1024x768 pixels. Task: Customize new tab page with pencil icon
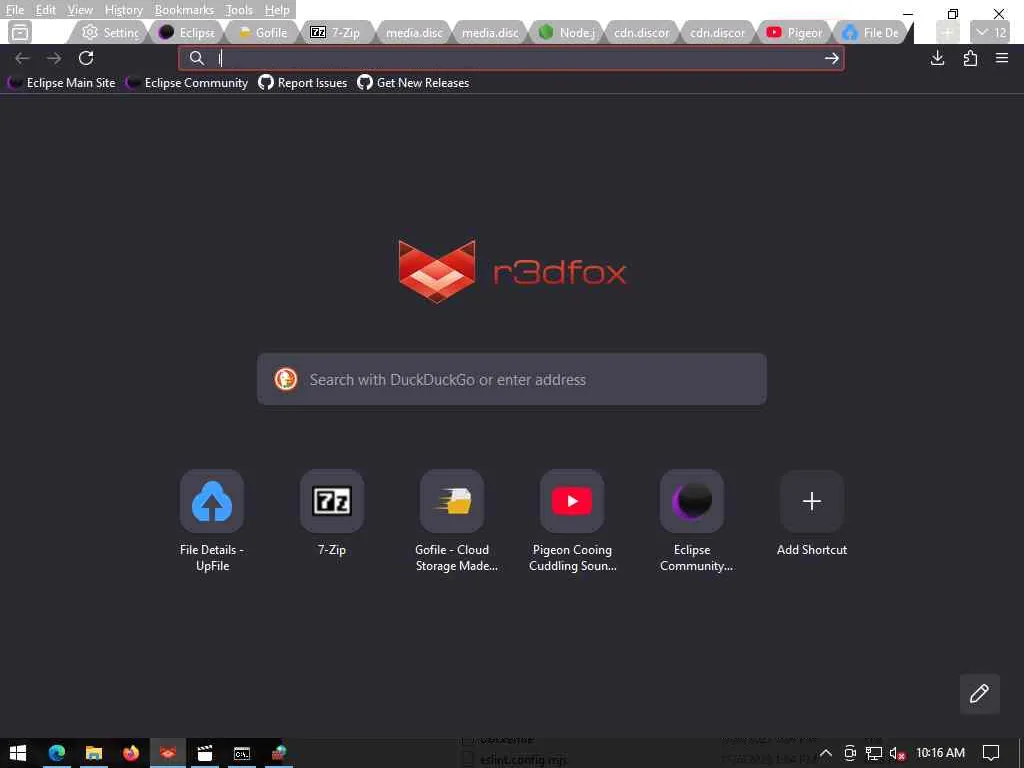979,694
